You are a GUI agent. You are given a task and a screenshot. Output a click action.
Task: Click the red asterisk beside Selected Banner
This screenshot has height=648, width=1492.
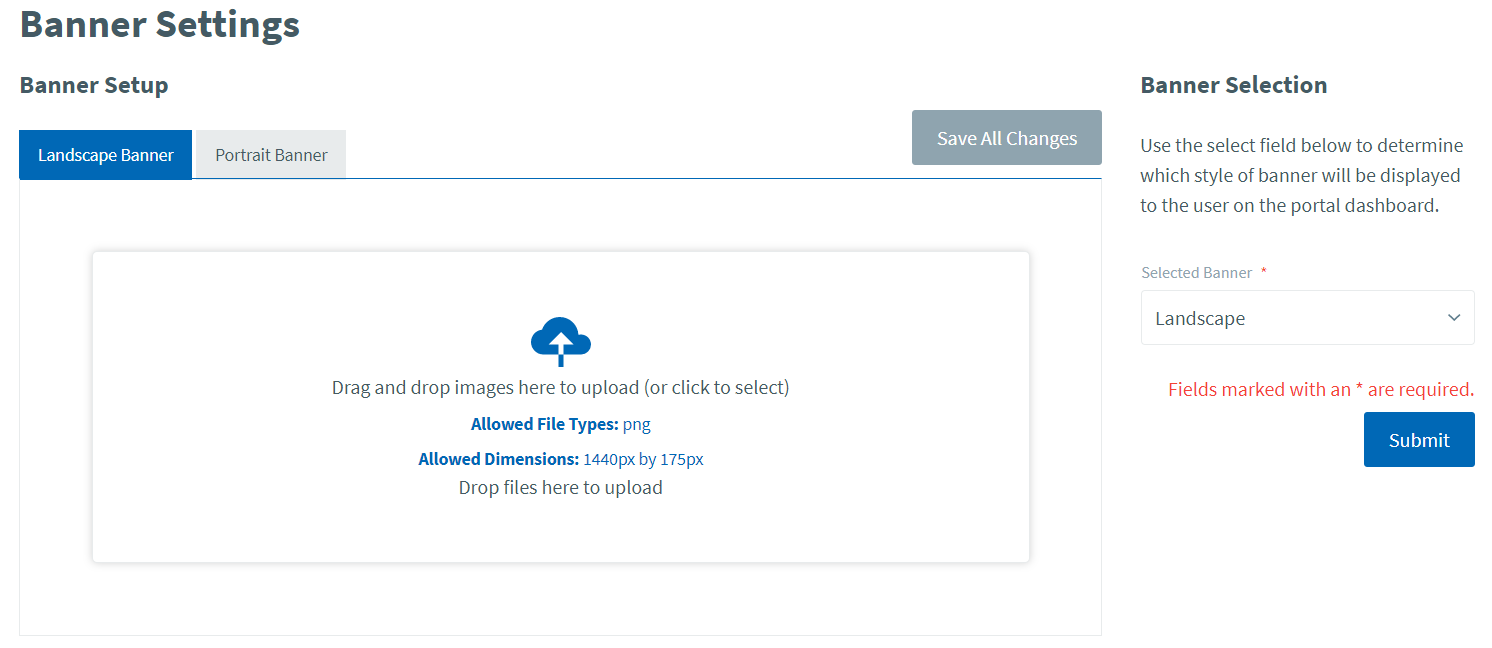point(1264,272)
